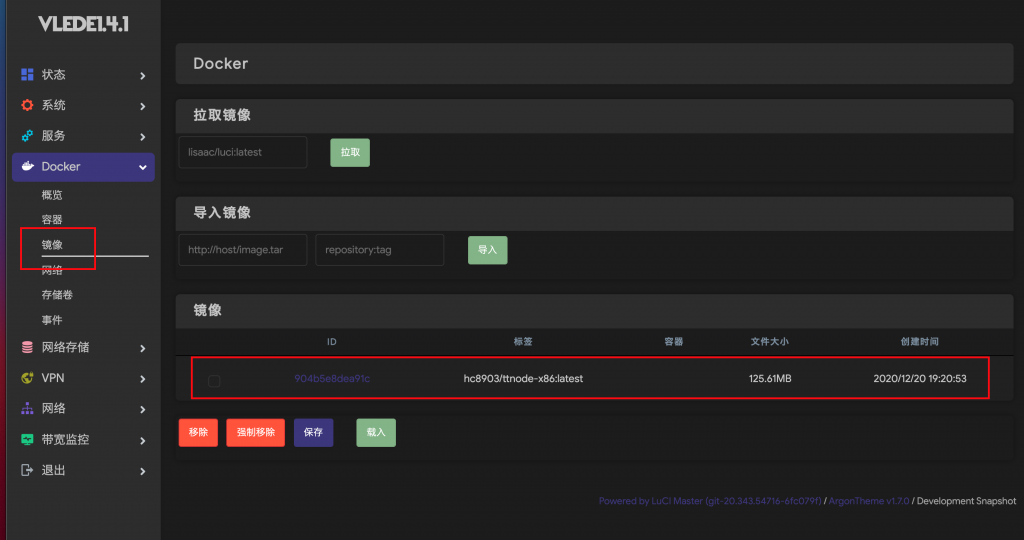Collapse the Docker menu chevron
This screenshot has width=1024, height=540.
pyautogui.click(x=143, y=167)
